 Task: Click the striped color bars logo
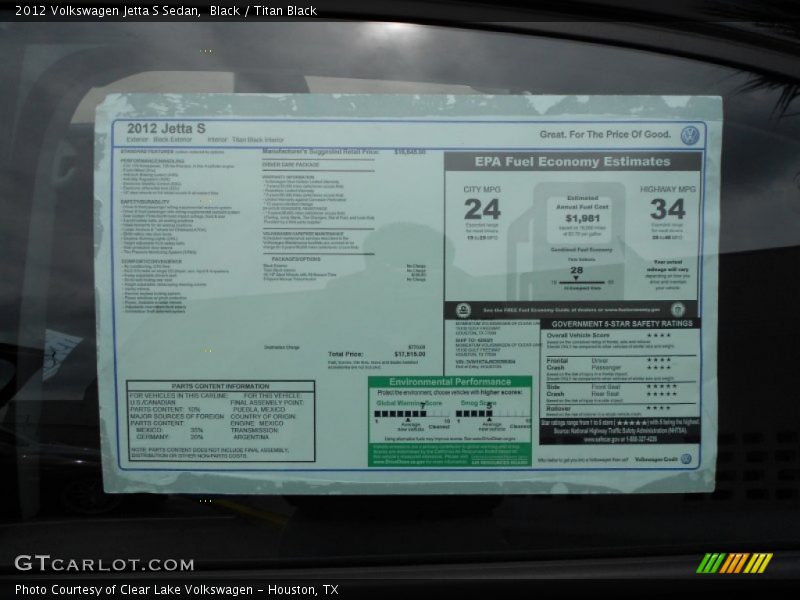734,563
